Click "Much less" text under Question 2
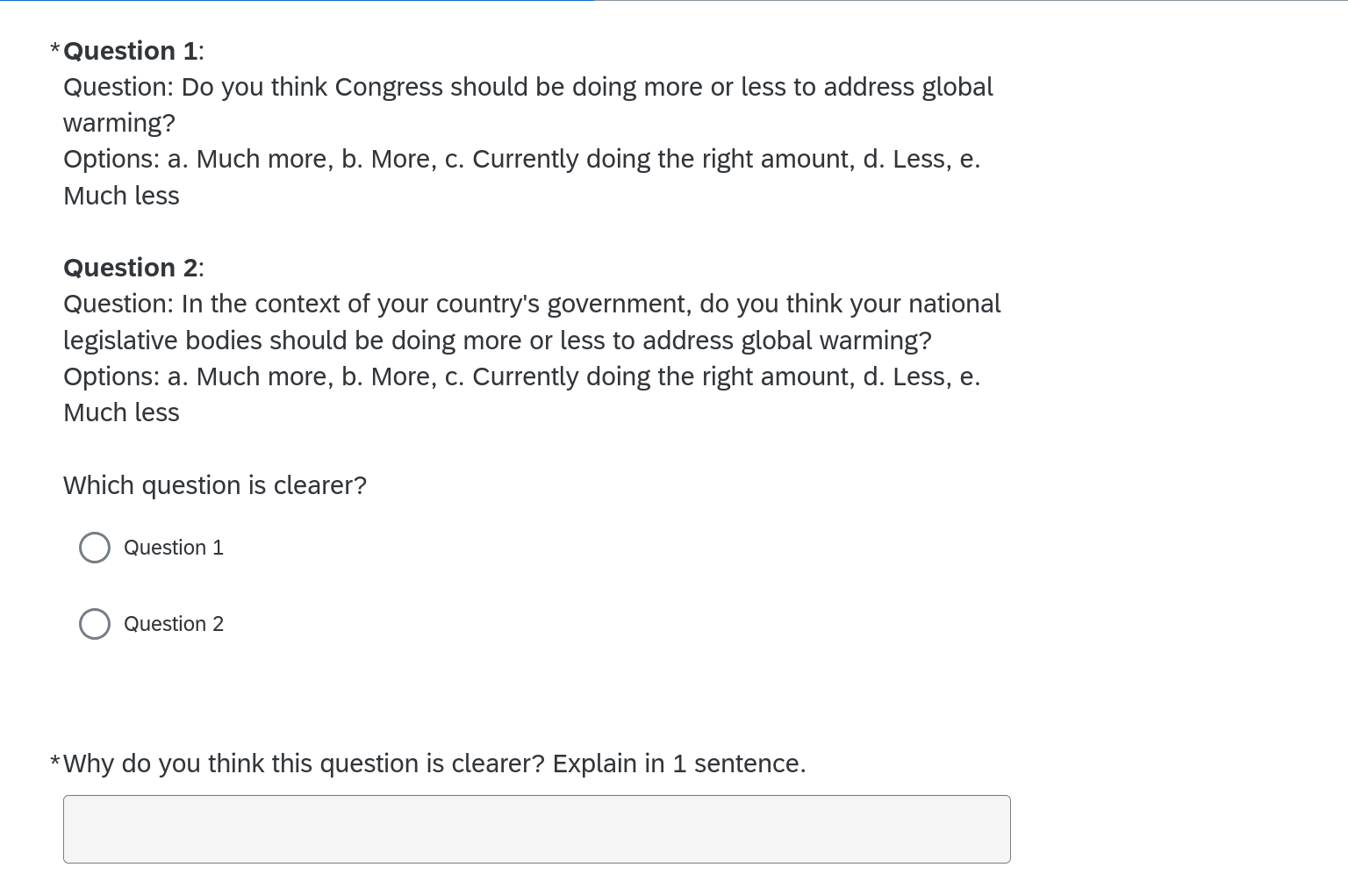This screenshot has width=1348, height=896. pyautogui.click(x=121, y=412)
